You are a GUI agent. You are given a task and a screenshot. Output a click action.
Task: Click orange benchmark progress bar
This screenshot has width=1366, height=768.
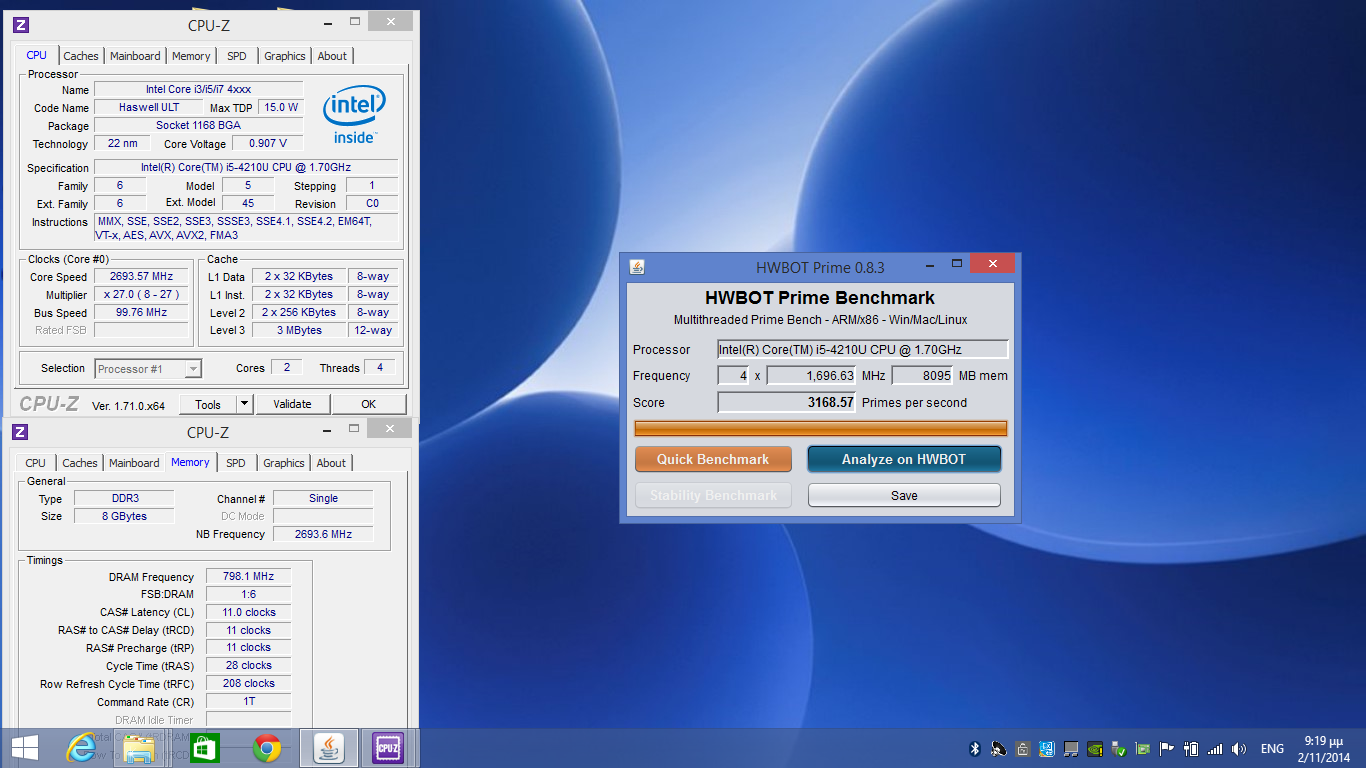coord(820,428)
